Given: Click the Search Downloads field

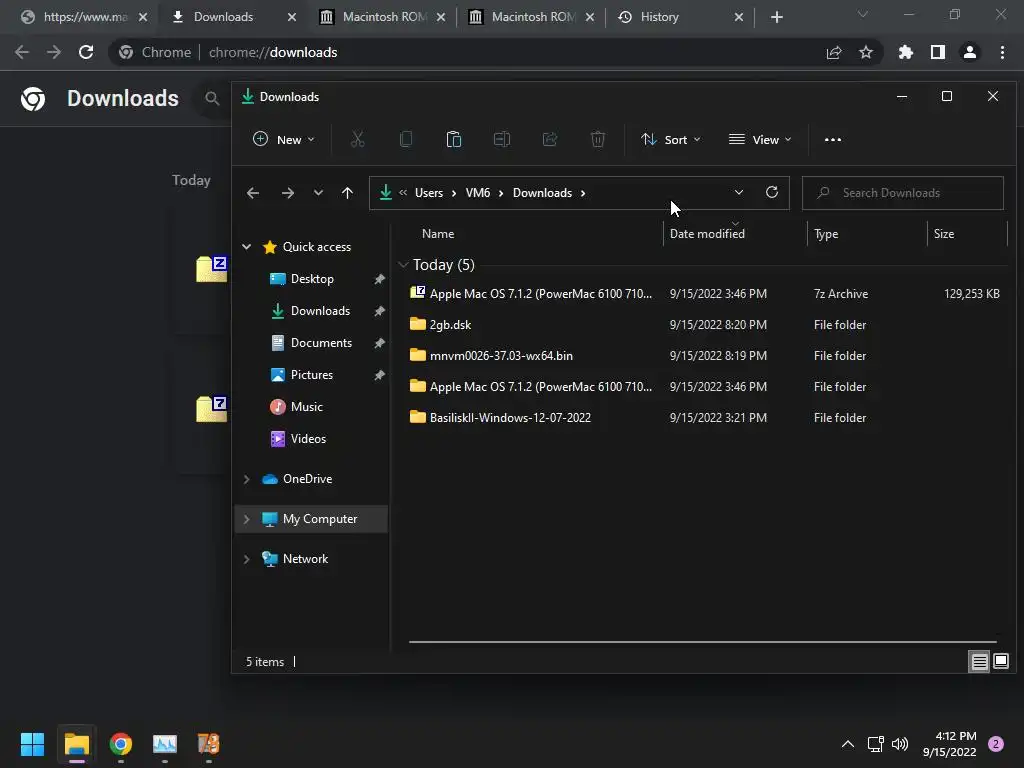Looking at the screenshot, I should 903,193.
